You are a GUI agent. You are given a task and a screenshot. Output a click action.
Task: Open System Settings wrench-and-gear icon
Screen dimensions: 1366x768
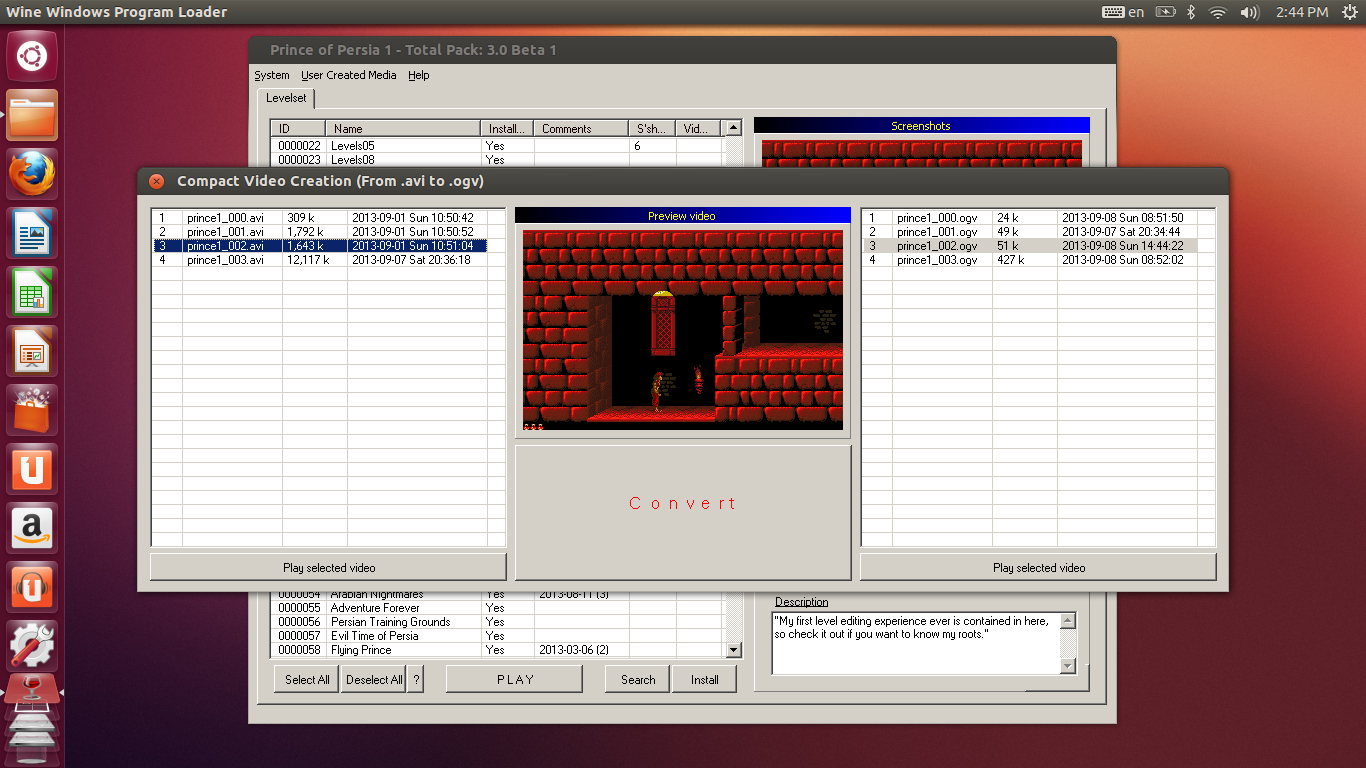pos(32,646)
